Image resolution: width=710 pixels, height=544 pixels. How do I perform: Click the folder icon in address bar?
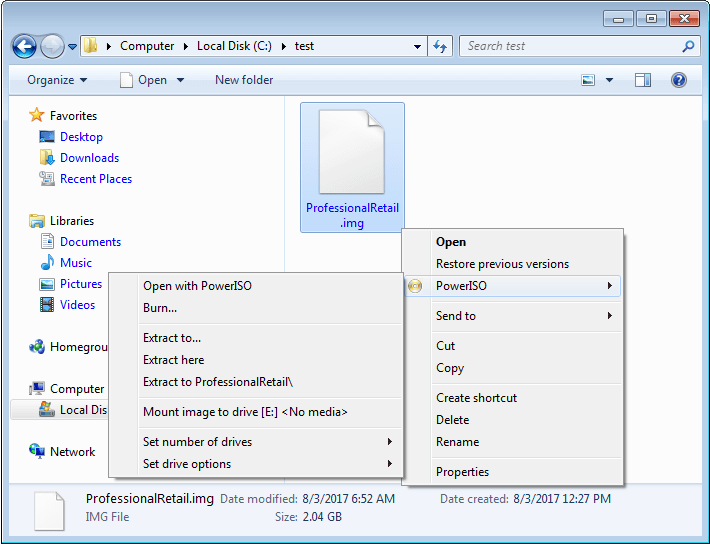point(91,46)
